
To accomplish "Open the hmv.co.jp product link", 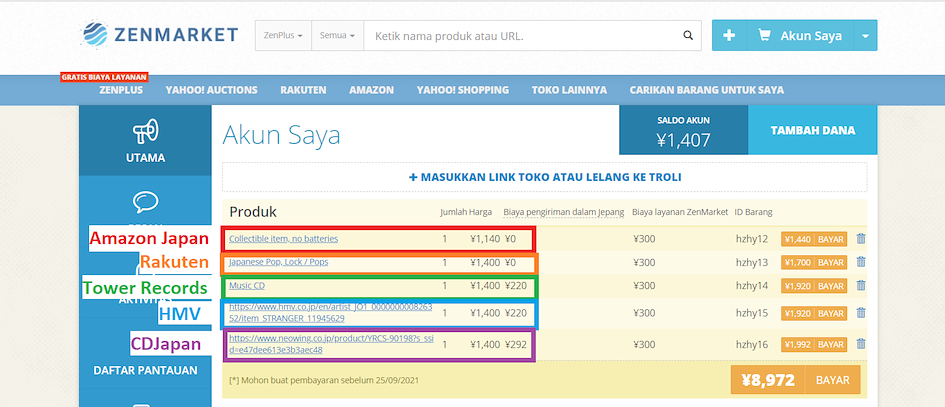I will (x=330, y=312).
